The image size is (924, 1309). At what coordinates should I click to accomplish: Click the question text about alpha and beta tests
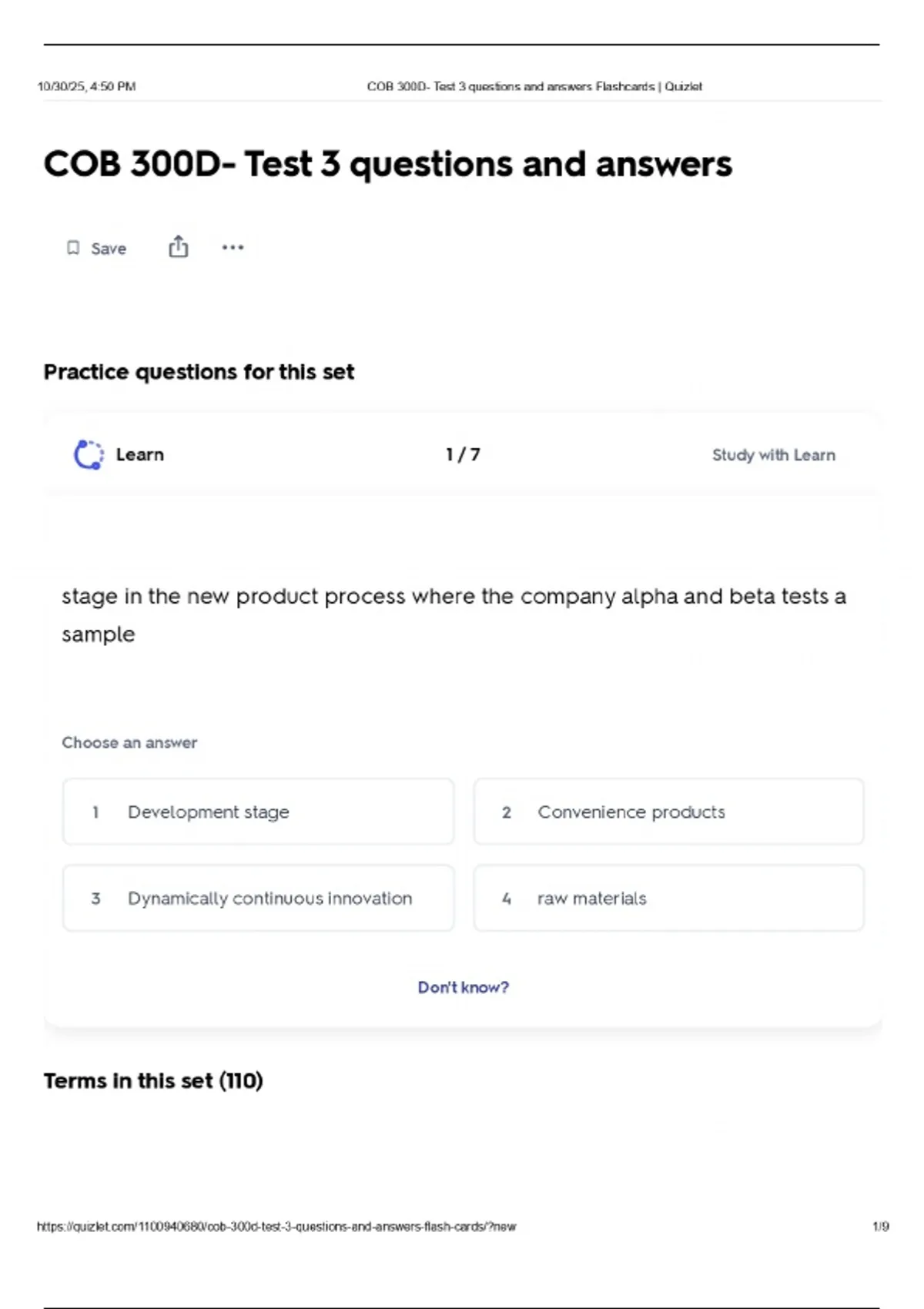click(x=454, y=615)
